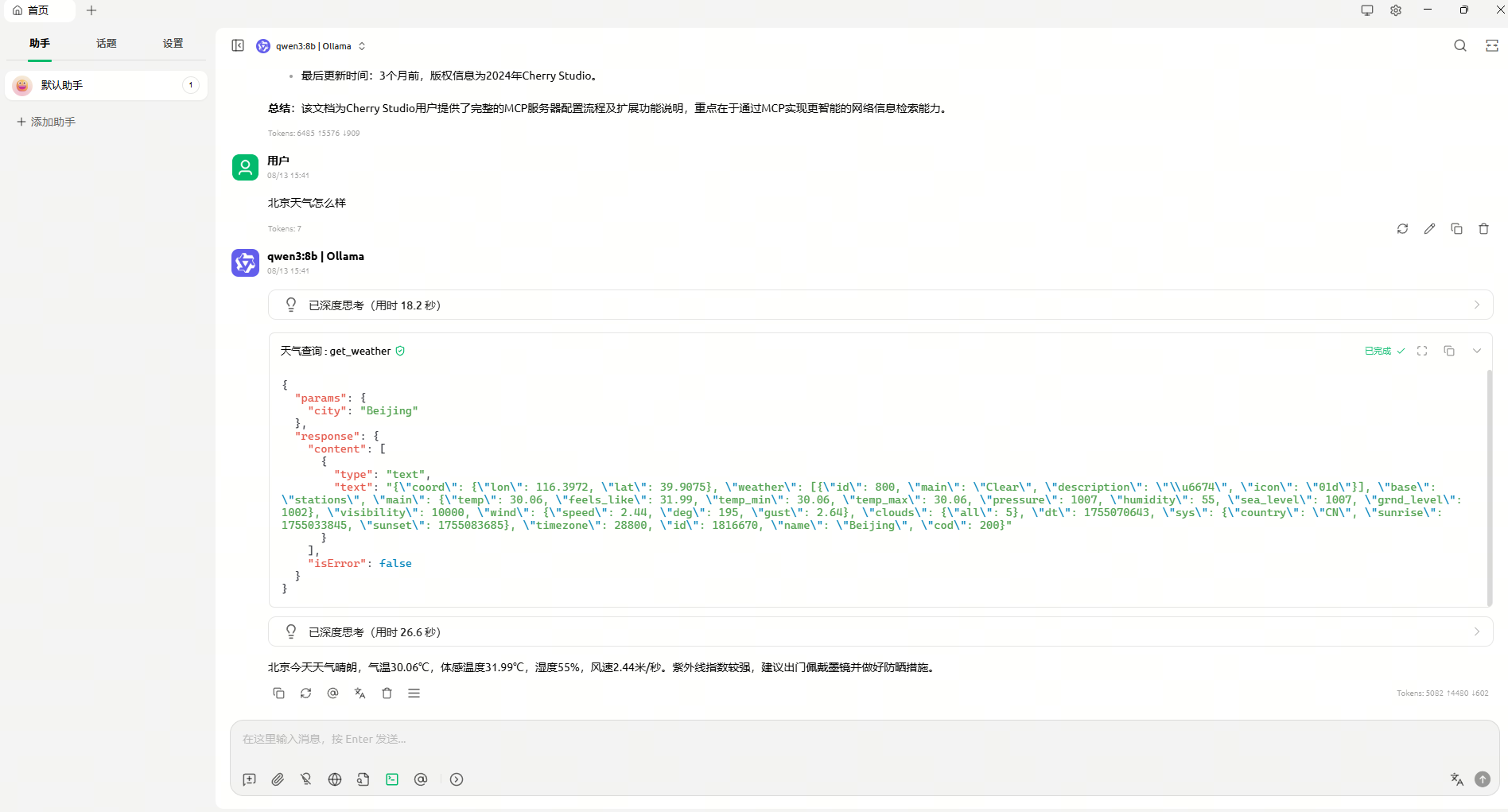Click the message input field
The width and height of the screenshot is (1508, 812).
coord(863,739)
